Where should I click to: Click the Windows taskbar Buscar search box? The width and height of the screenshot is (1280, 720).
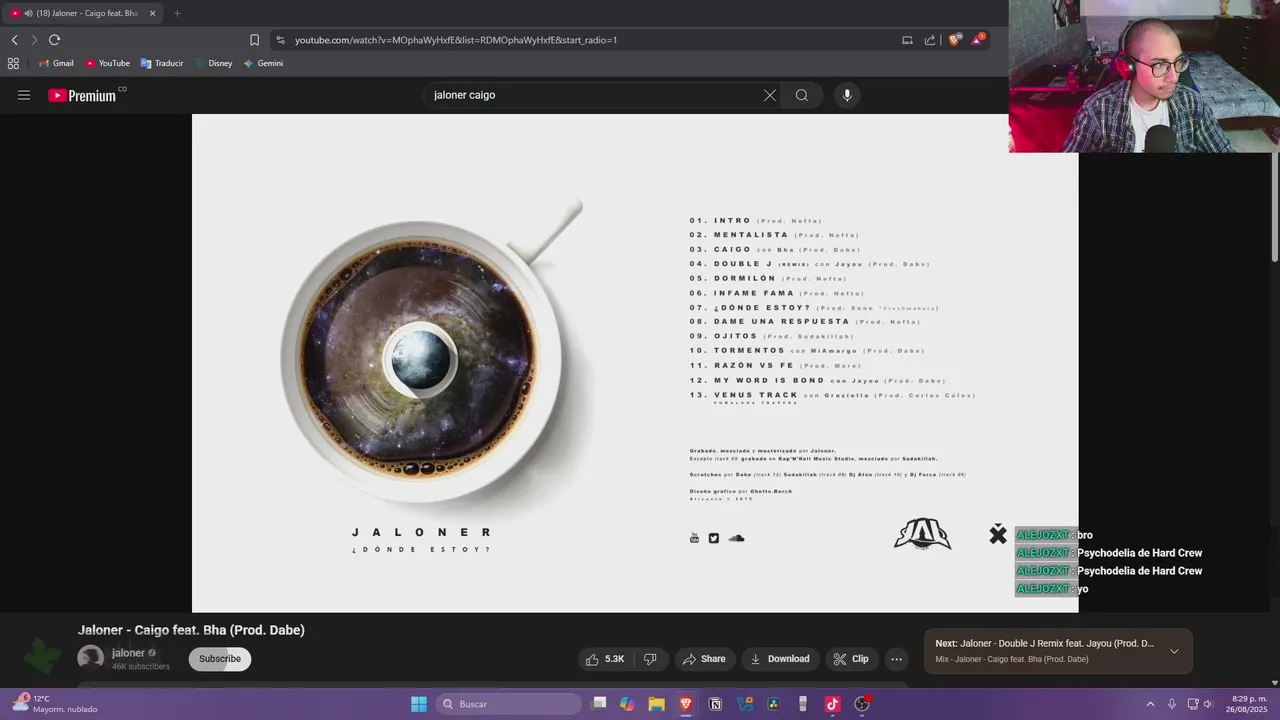[x=509, y=704]
